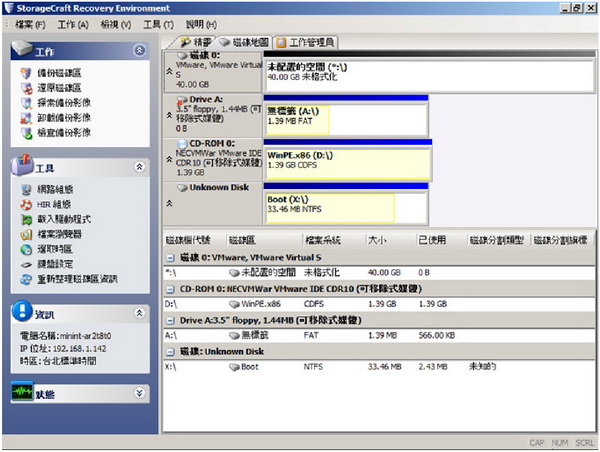Viewport: 600px width, 452px height.
Task: Expand the 狀態 status panel
Action: pyautogui.click(x=140, y=394)
